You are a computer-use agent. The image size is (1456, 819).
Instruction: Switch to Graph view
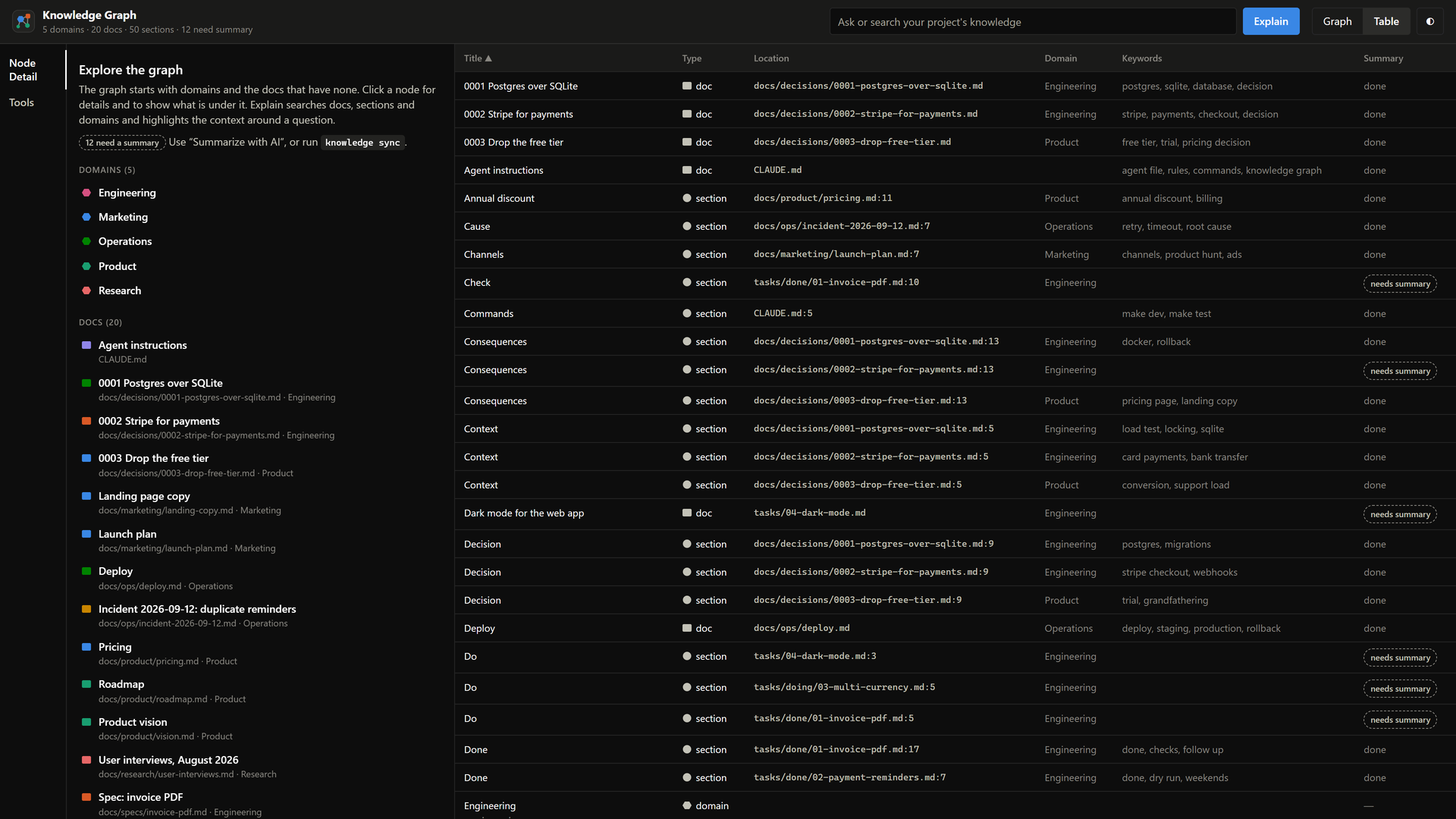(x=1337, y=21)
